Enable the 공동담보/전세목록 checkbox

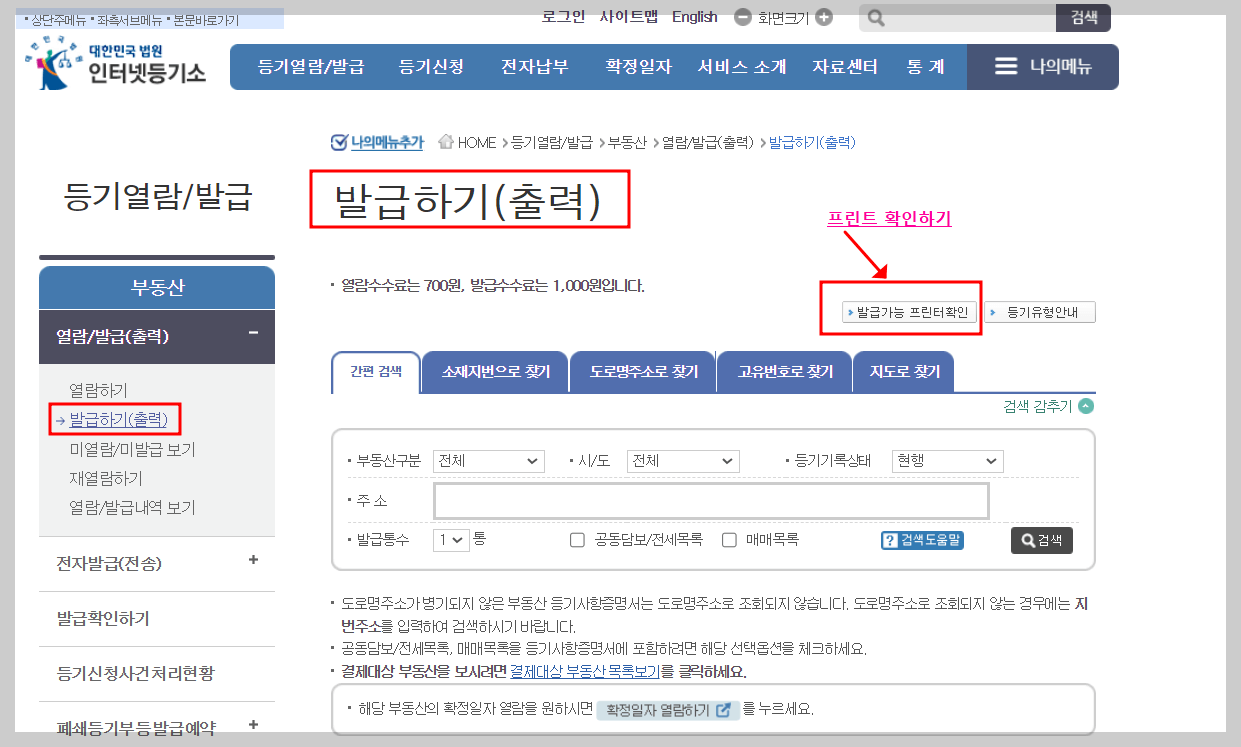click(577, 540)
